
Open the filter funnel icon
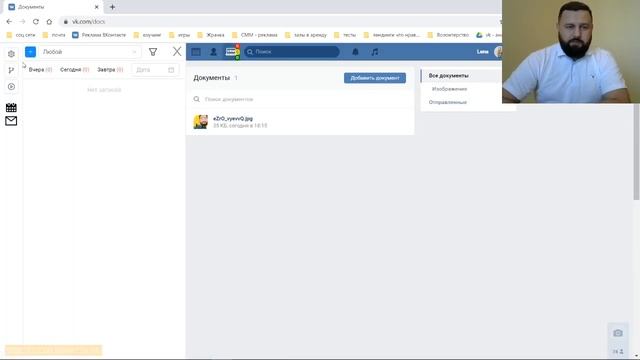pyautogui.click(x=153, y=52)
